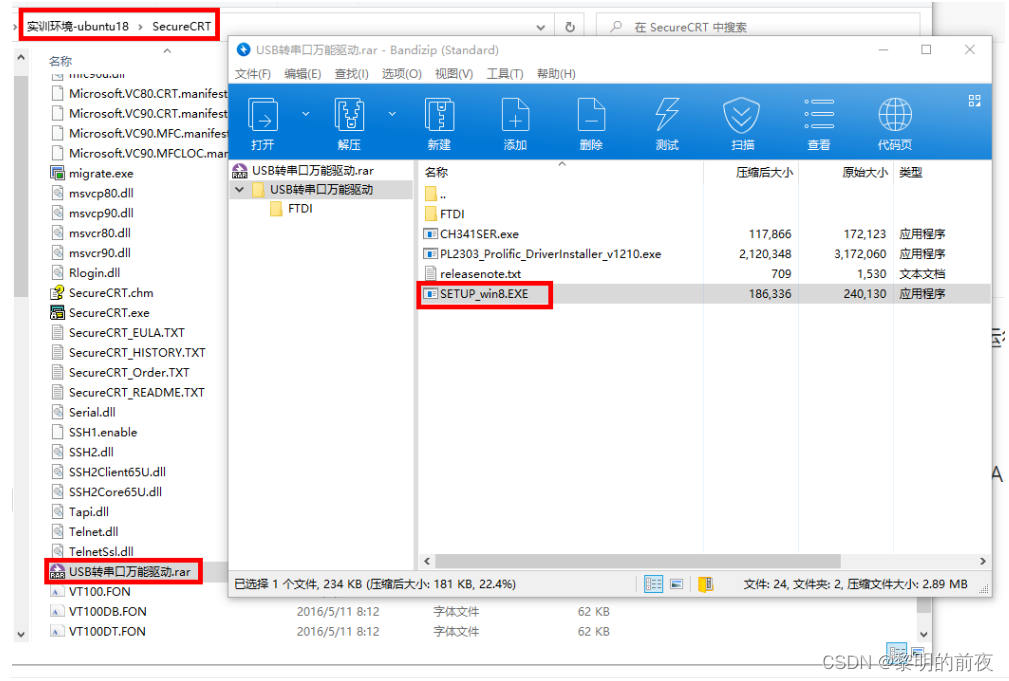Sort Explorer list by 名称 column header
This screenshot has height=681, width=1009.
tap(60, 61)
